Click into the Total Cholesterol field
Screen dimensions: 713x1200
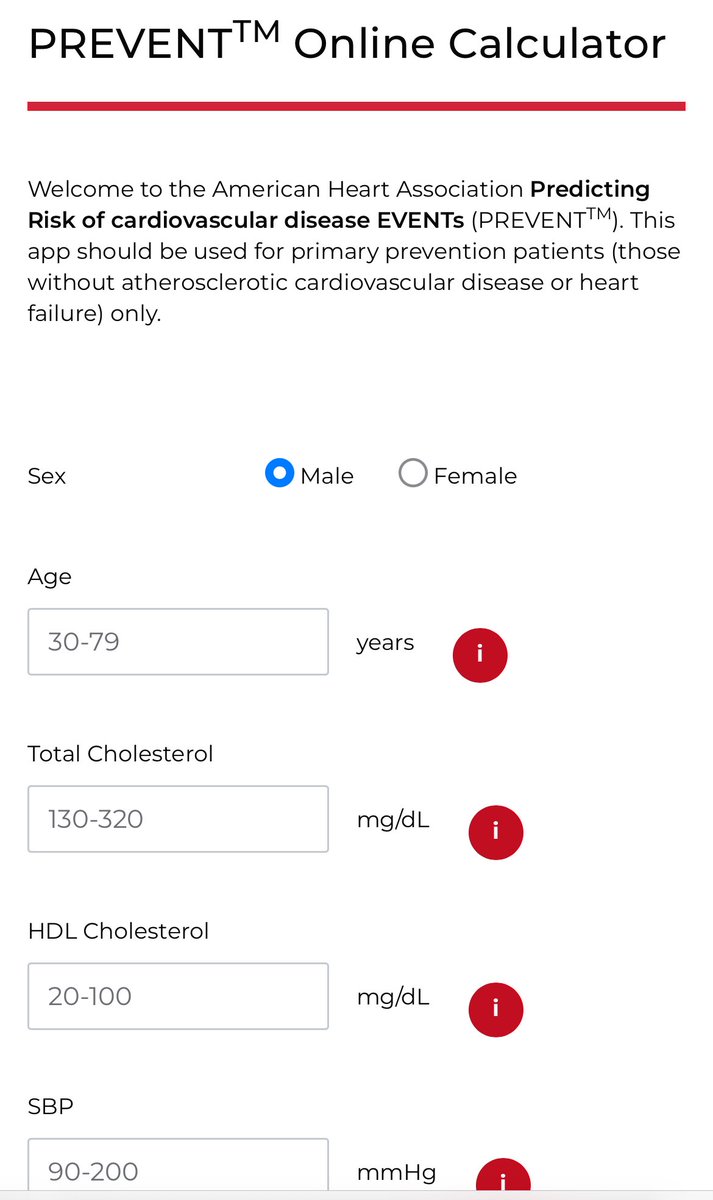coord(178,819)
